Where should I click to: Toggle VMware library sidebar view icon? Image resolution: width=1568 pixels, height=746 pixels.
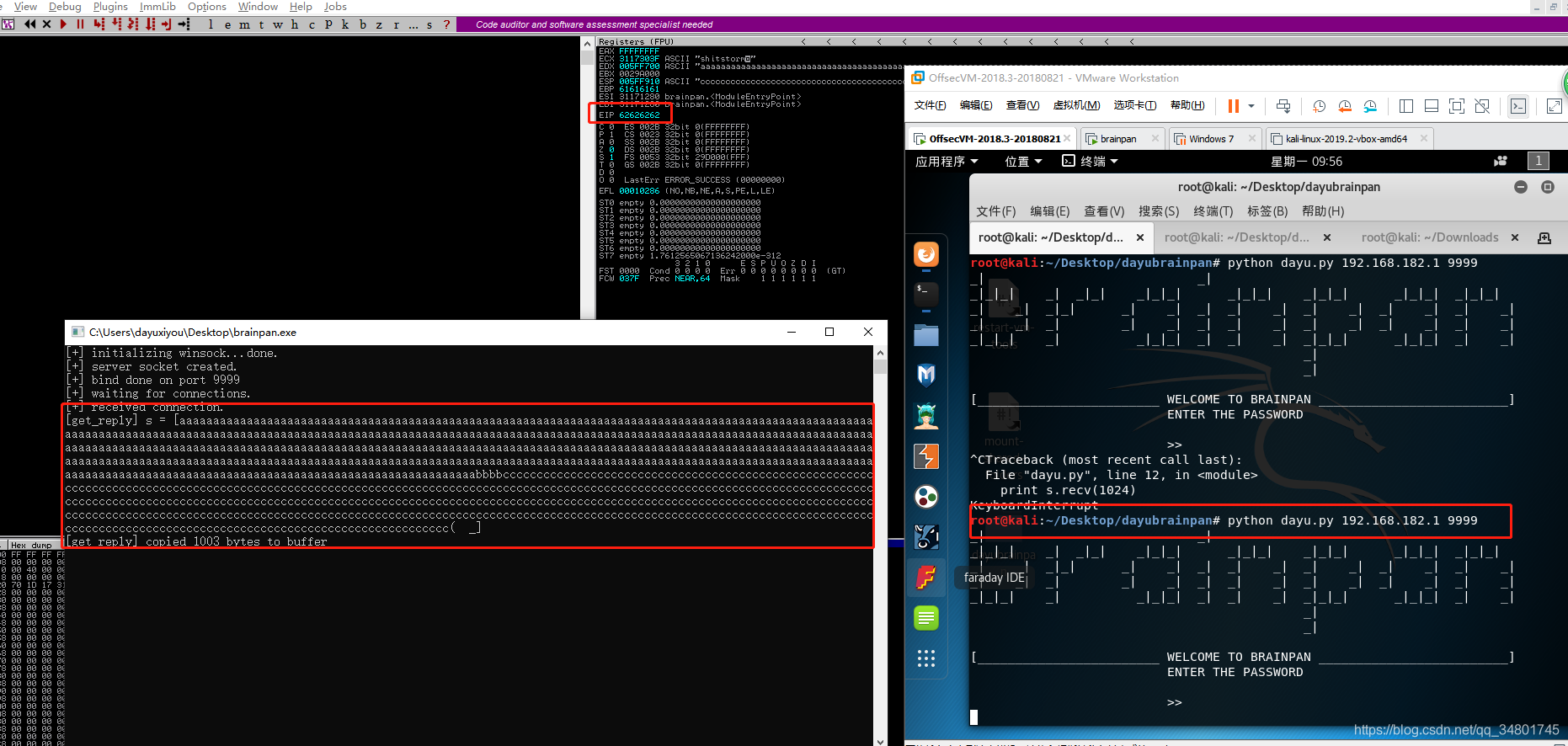point(1405,106)
